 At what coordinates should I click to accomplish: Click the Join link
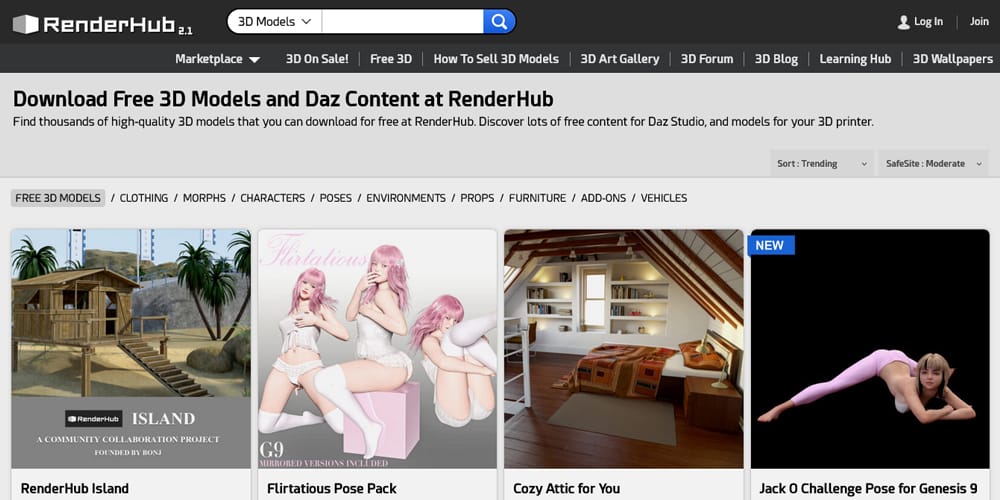tap(979, 22)
